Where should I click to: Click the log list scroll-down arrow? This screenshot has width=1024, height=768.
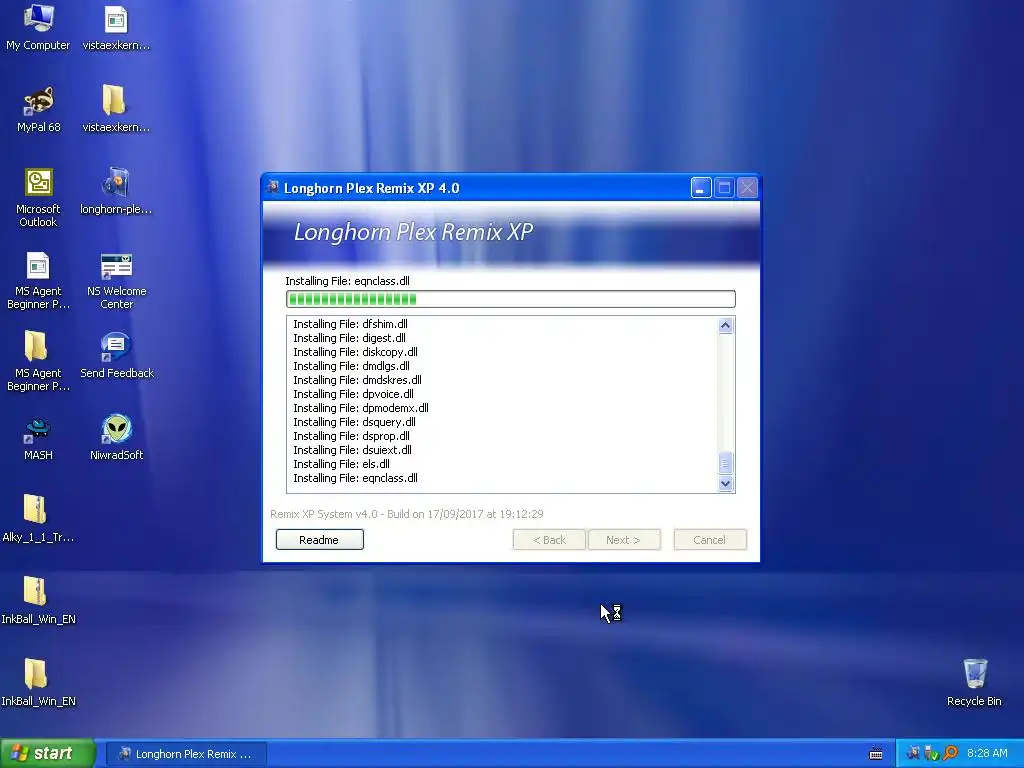coord(726,484)
